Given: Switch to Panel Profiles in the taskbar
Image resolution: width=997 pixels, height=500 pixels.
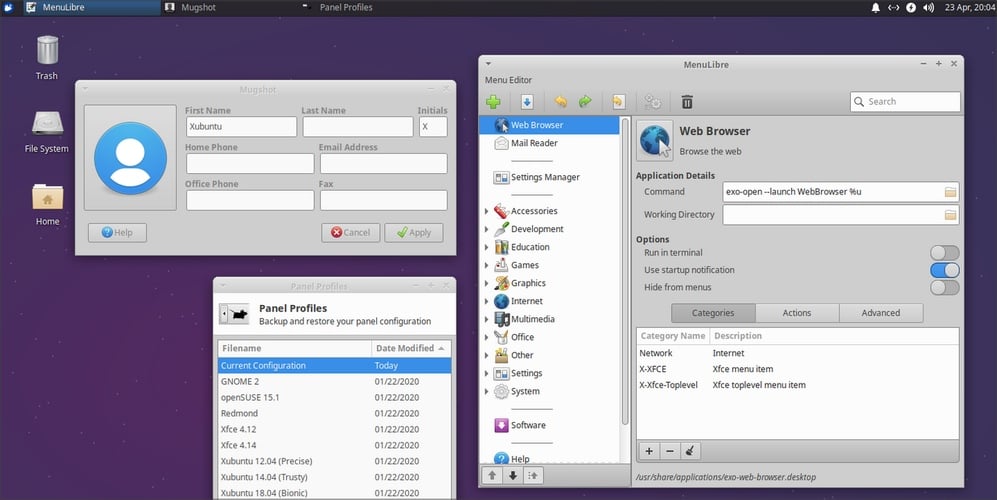Looking at the screenshot, I should (367, 8).
